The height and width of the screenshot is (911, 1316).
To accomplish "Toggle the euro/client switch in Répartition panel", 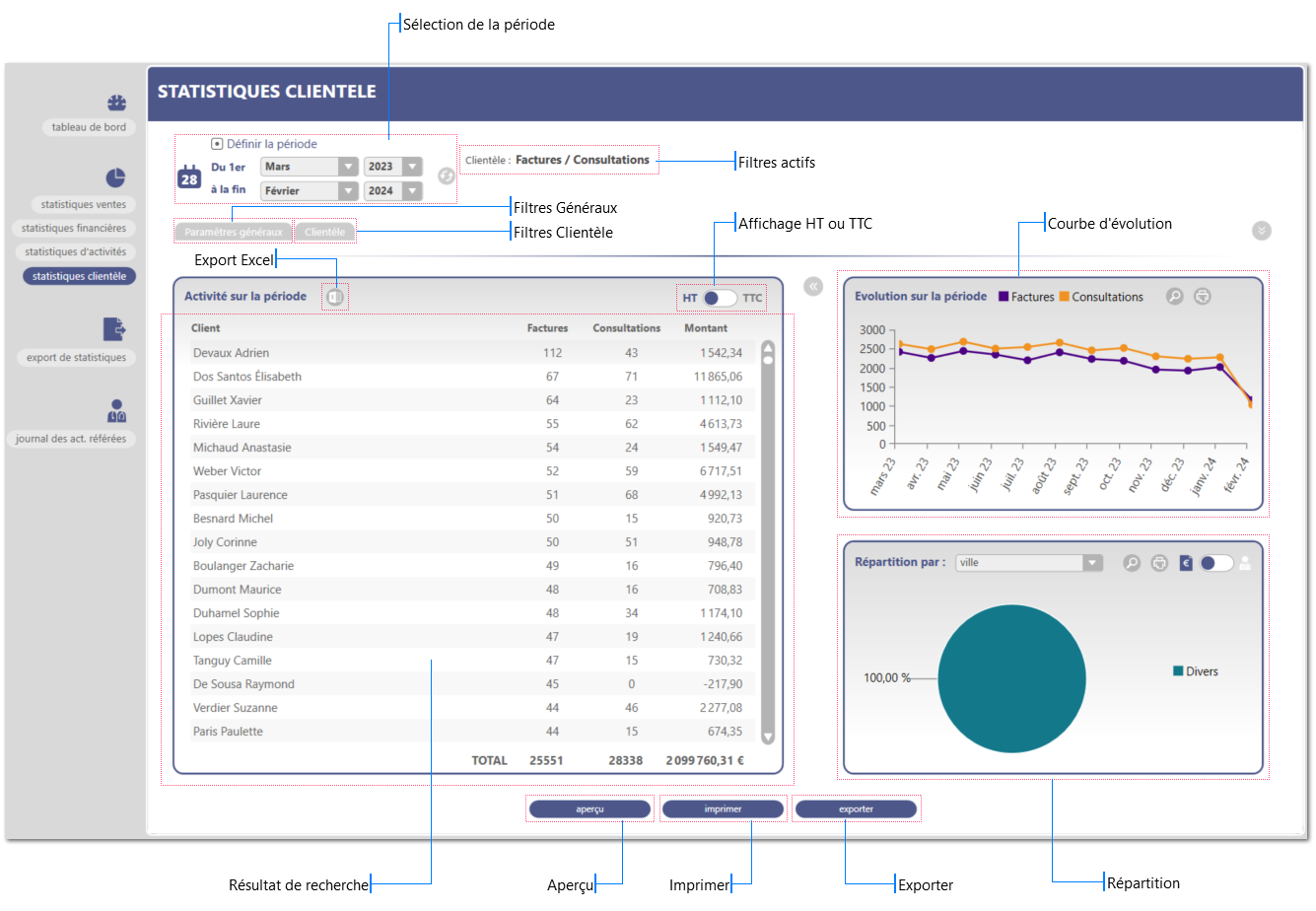I will pyautogui.click(x=1216, y=563).
